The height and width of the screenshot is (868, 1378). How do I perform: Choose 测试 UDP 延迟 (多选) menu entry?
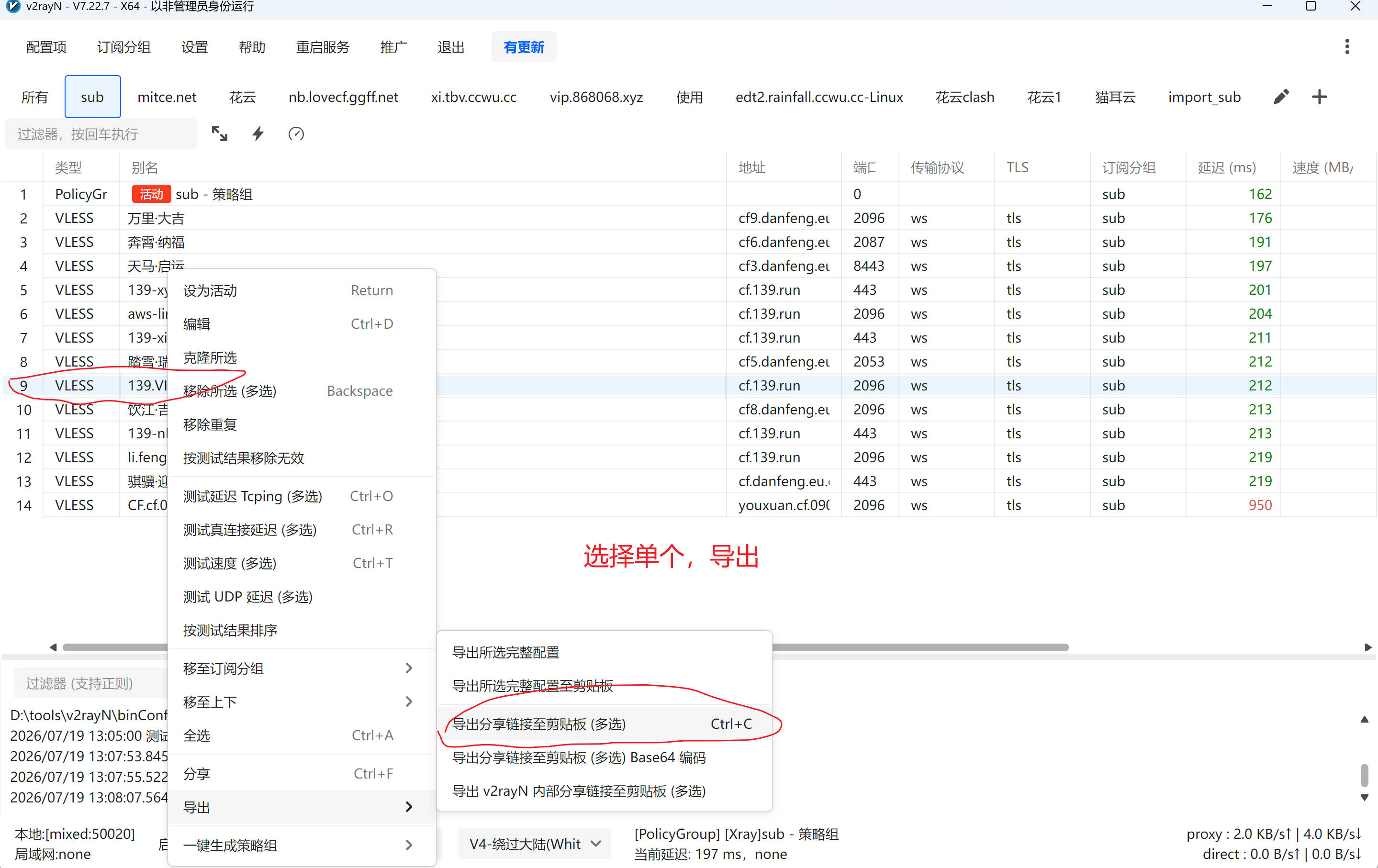[x=302, y=596]
